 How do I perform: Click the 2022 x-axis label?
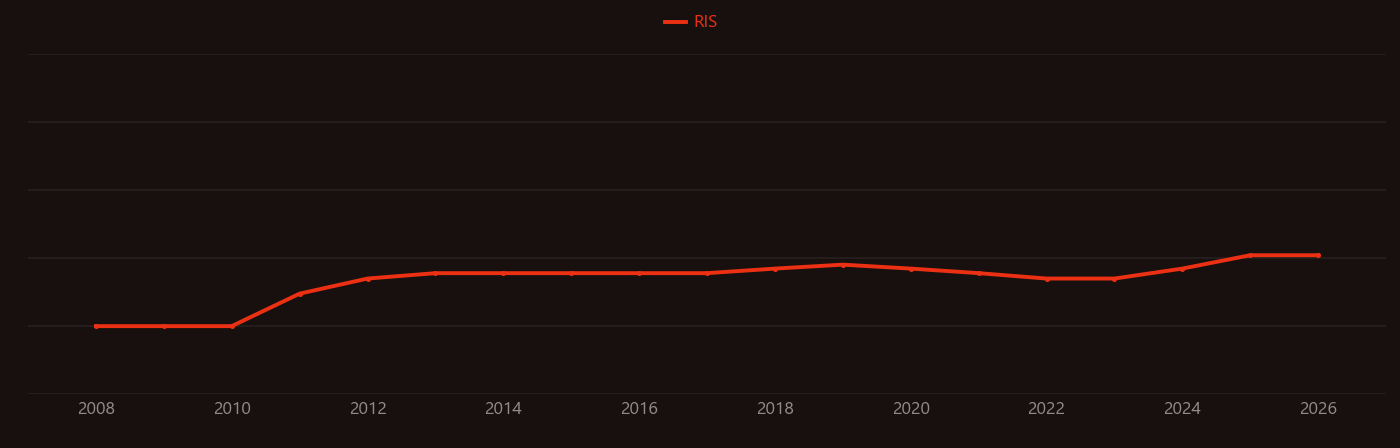coord(1047,409)
